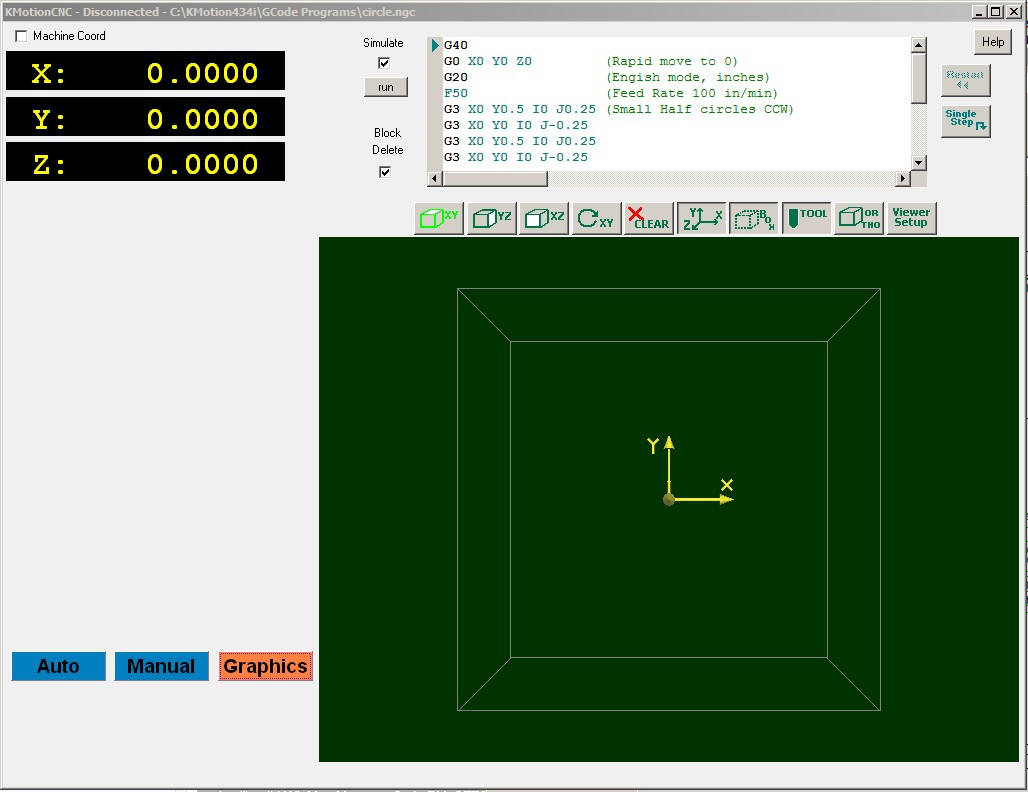Switch to the Graphics screen tab
This screenshot has height=792, width=1028.
[x=265, y=667]
